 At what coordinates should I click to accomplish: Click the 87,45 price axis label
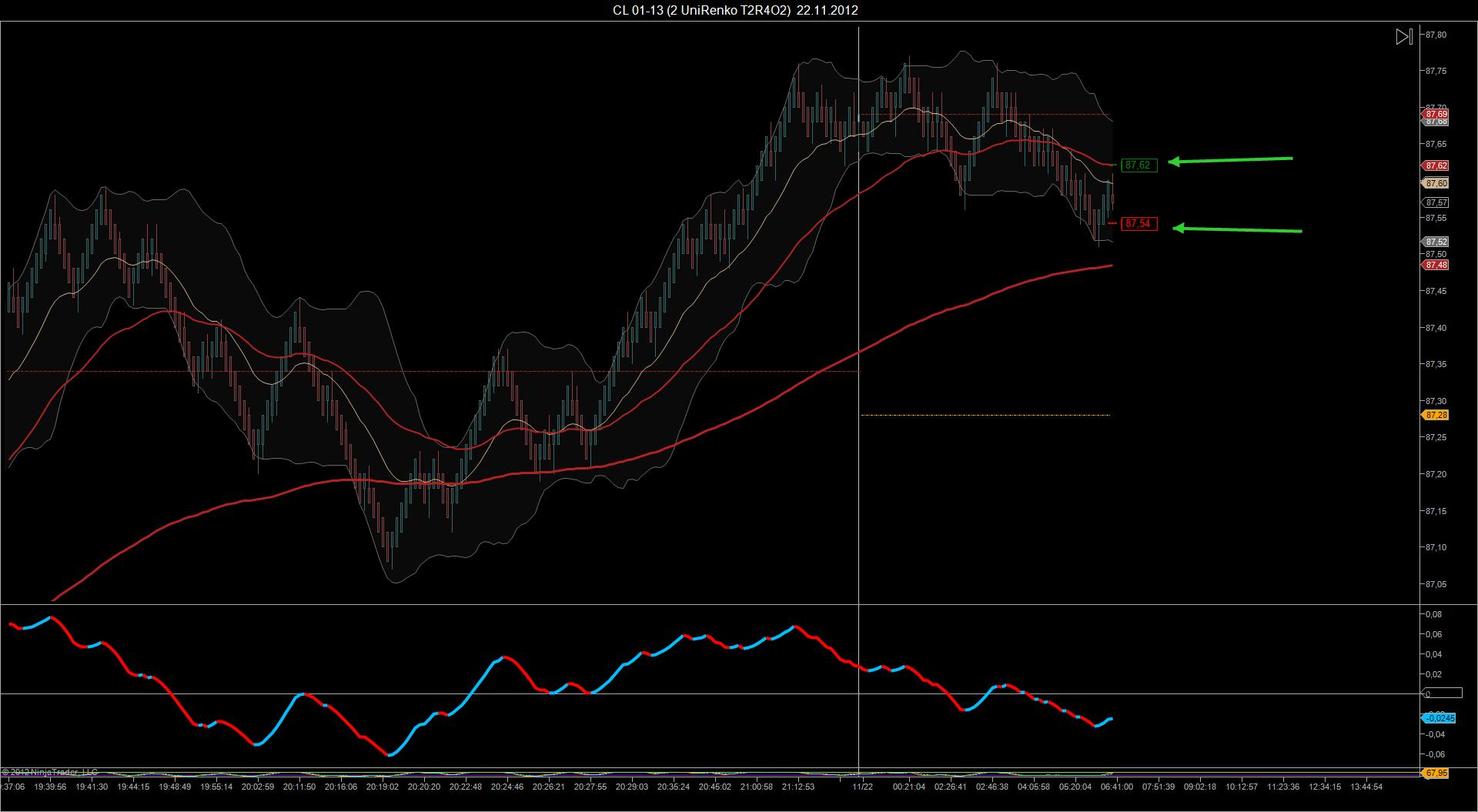(x=1436, y=291)
